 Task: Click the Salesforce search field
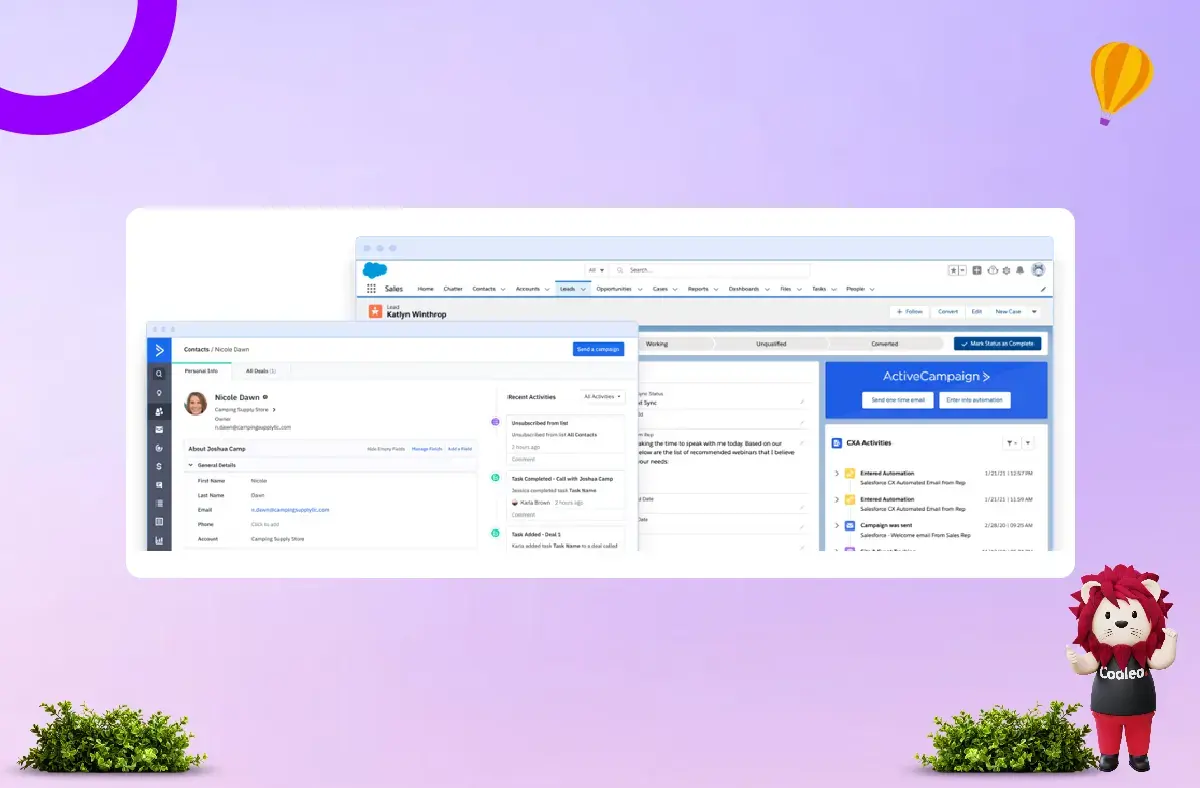coord(711,270)
